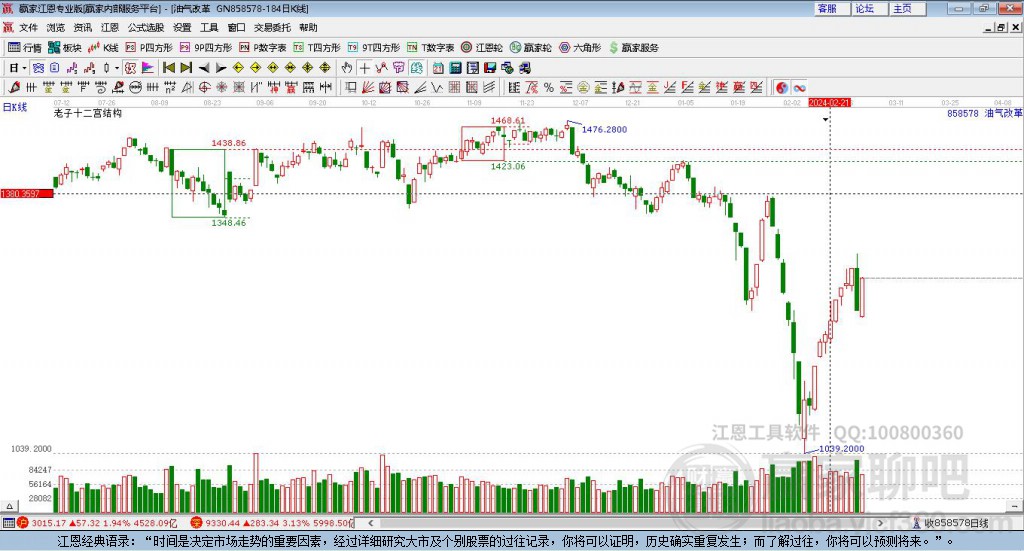The image size is (1024, 551).
Task: Open the 文件 menu
Action: (x=29, y=27)
